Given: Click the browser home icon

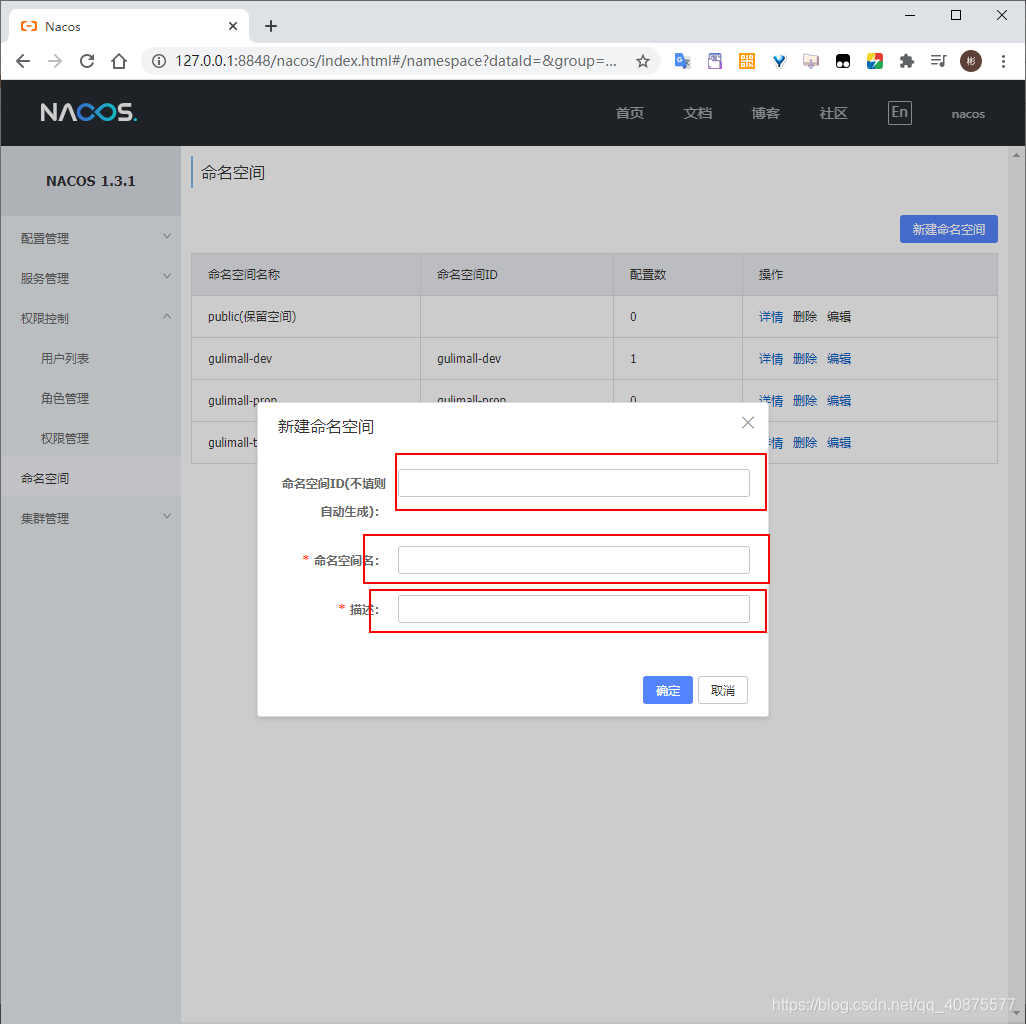Looking at the screenshot, I should tap(119, 61).
